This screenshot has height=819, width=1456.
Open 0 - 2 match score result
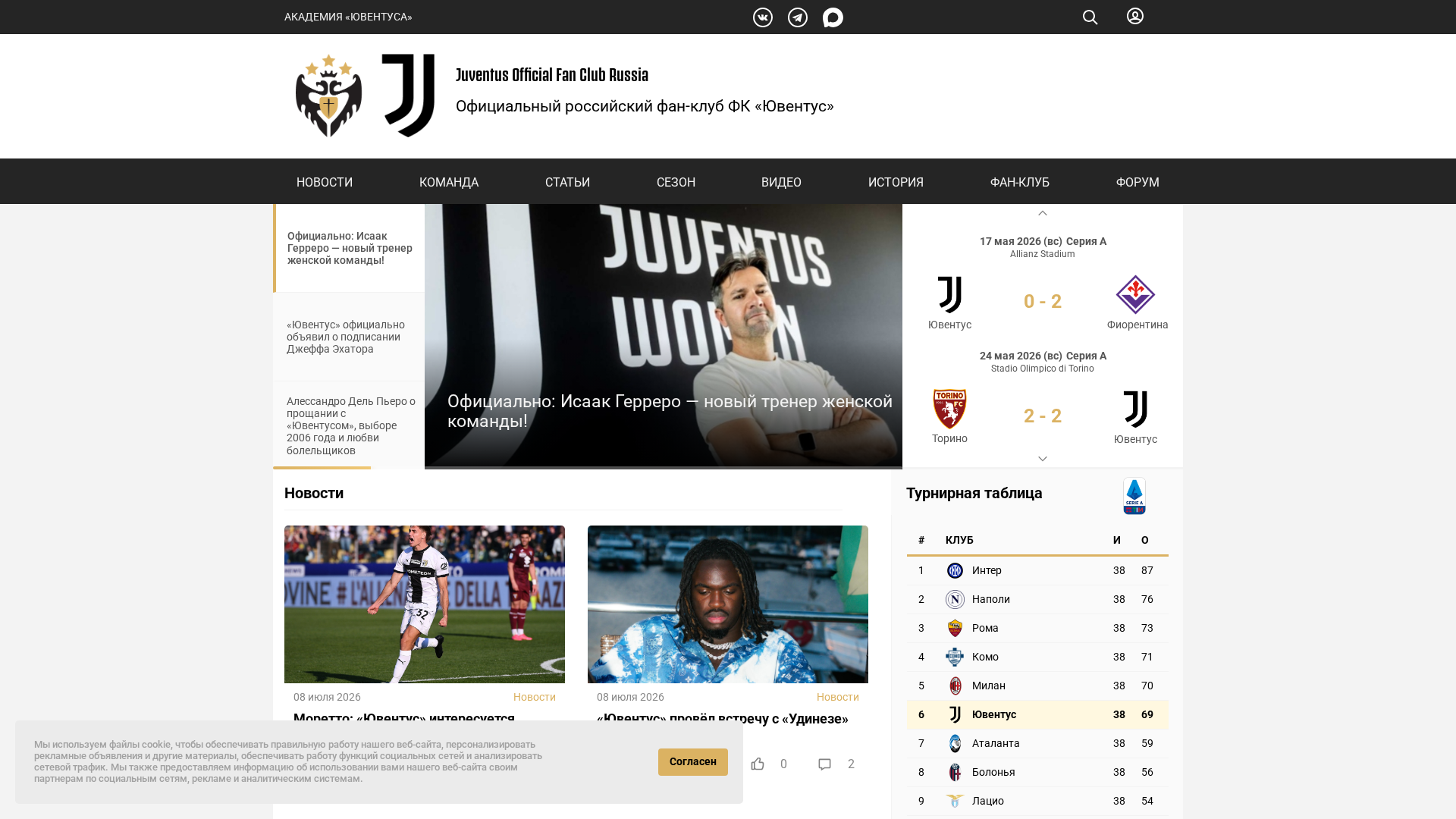(1043, 301)
